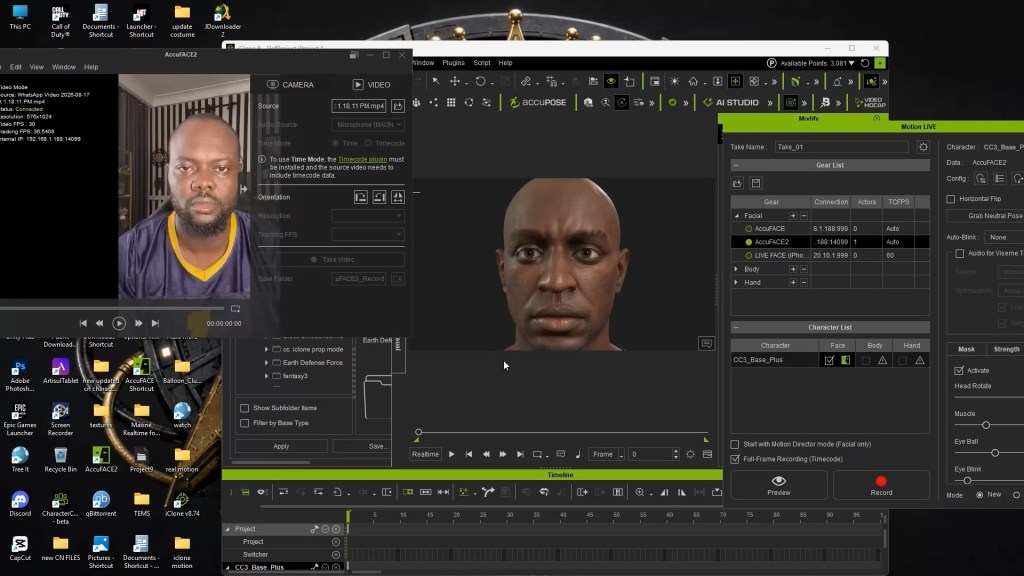Open the Realtime playback mode dropdown
Screen dimensions: 1024x576
point(425,454)
